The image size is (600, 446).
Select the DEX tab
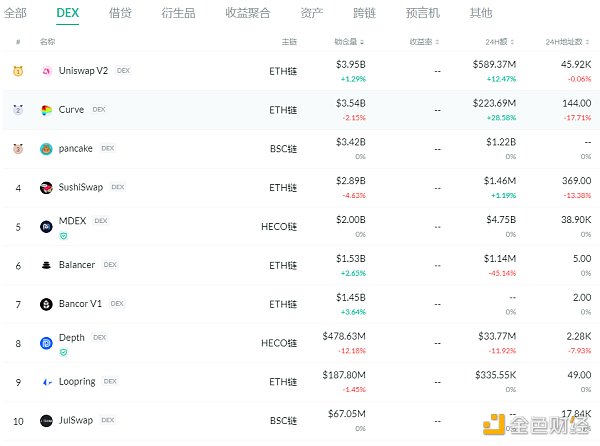(x=67, y=13)
